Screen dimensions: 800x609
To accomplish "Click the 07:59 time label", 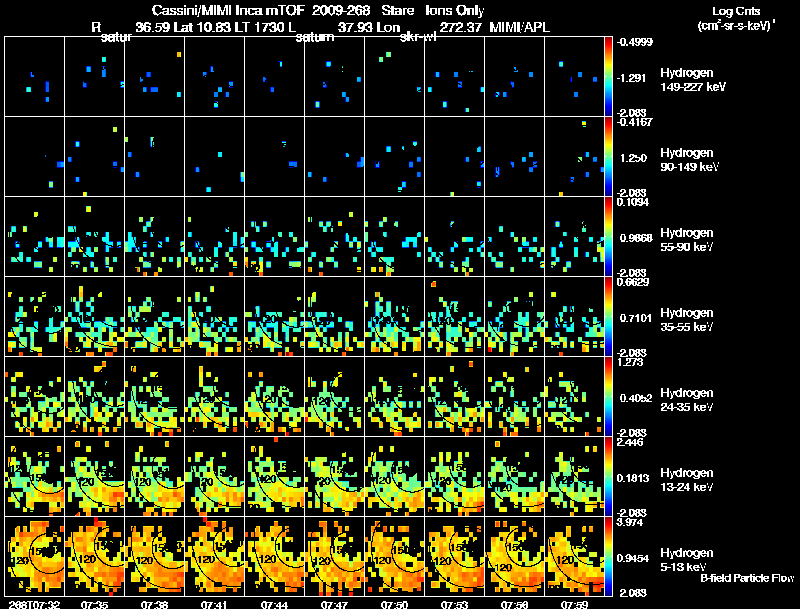I will click(x=574, y=604).
